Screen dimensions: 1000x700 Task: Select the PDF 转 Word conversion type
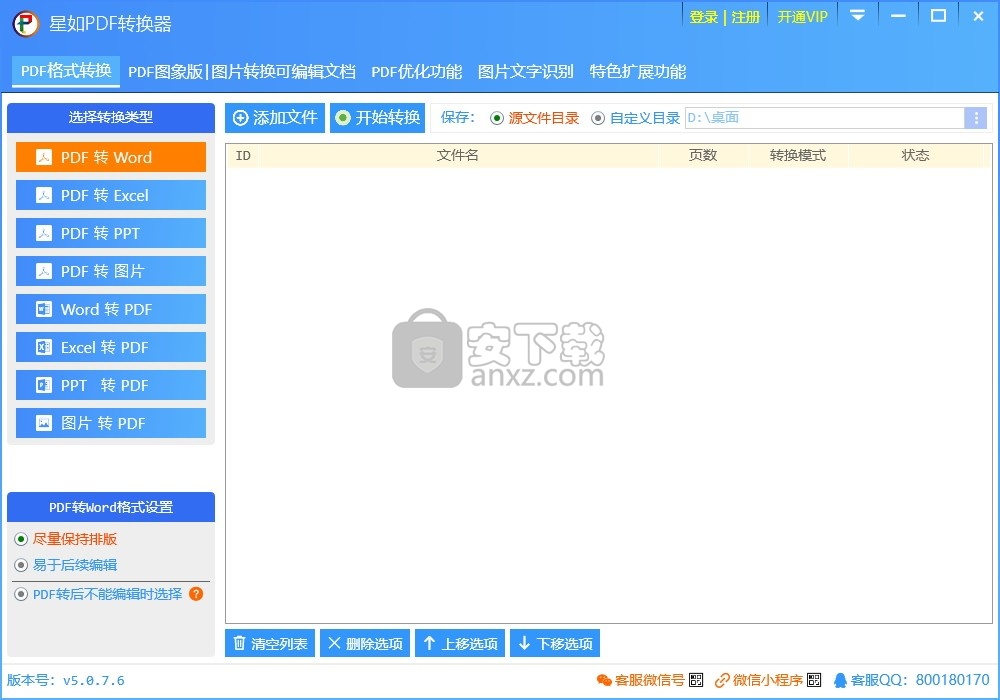coord(111,157)
